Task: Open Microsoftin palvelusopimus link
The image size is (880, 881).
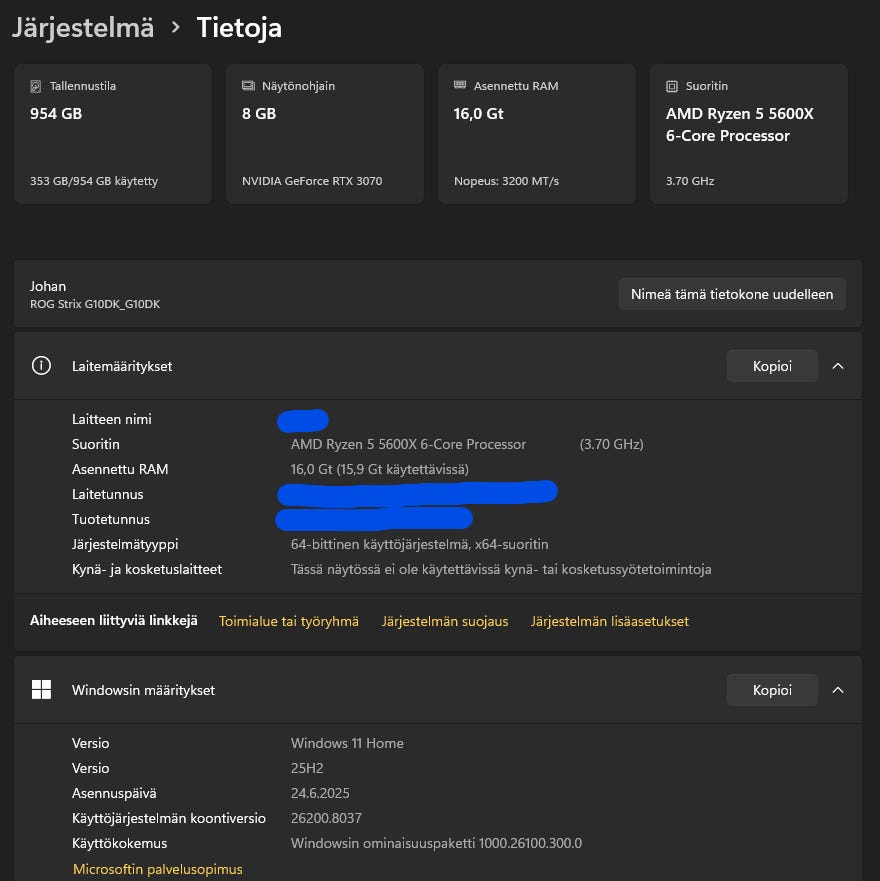Action: [158, 869]
